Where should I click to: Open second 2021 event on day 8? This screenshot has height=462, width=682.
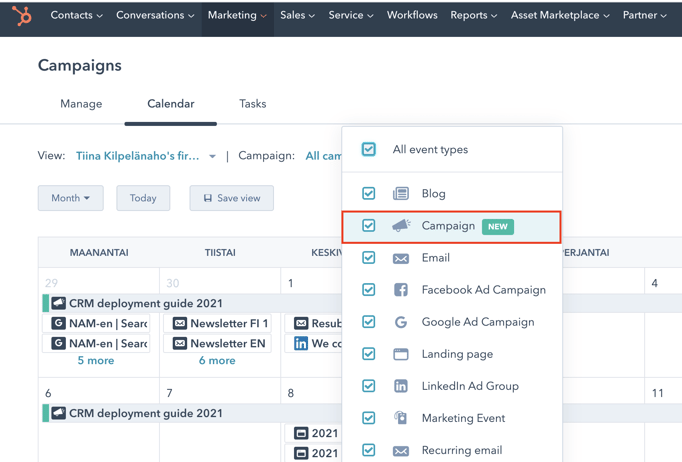(x=313, y=453)
